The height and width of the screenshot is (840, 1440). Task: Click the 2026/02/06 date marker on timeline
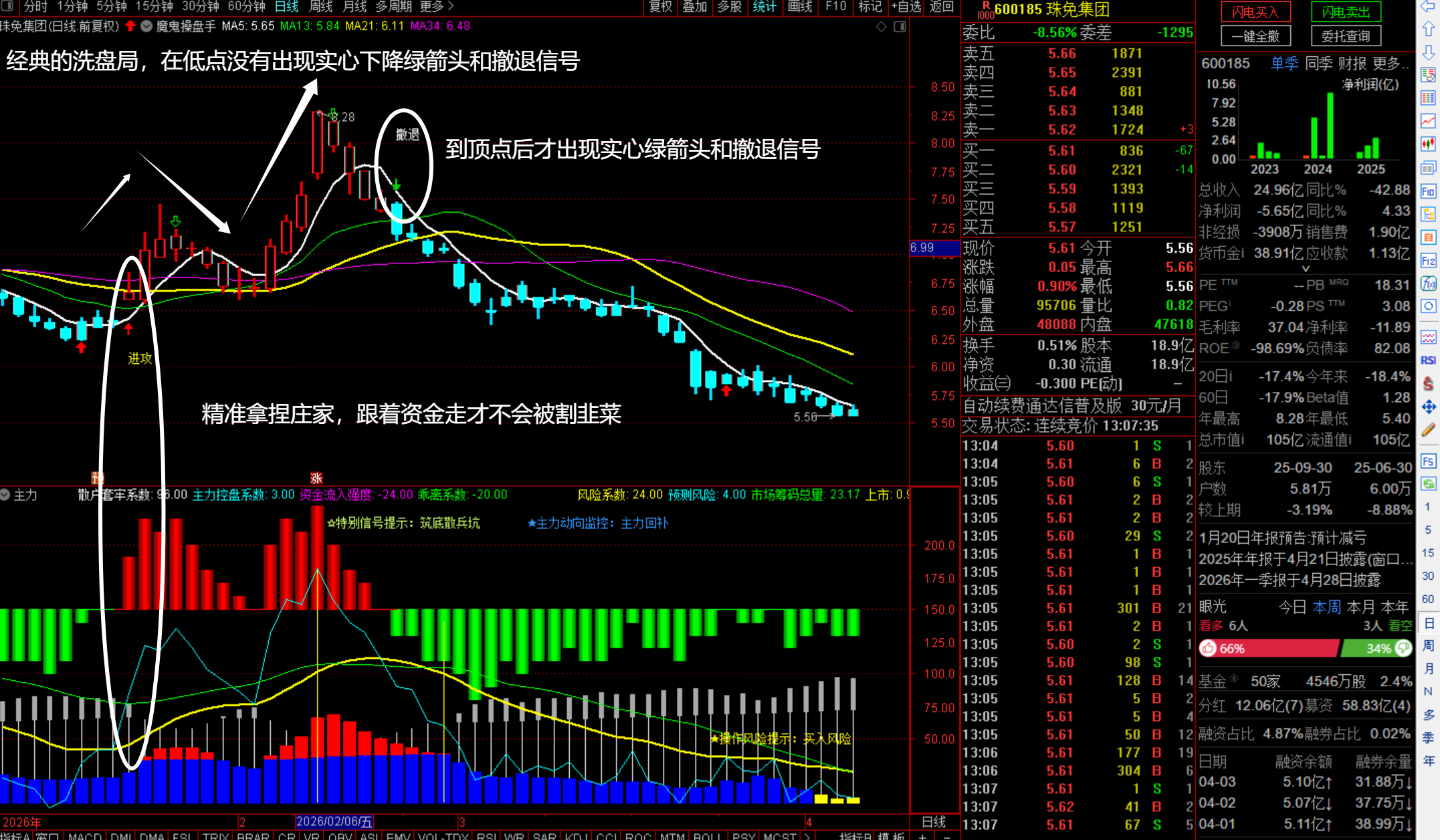[x=334, y=821]
